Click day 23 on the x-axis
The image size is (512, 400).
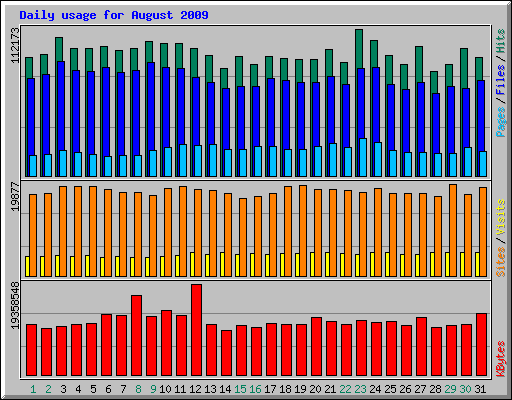[x=360, y=389]
